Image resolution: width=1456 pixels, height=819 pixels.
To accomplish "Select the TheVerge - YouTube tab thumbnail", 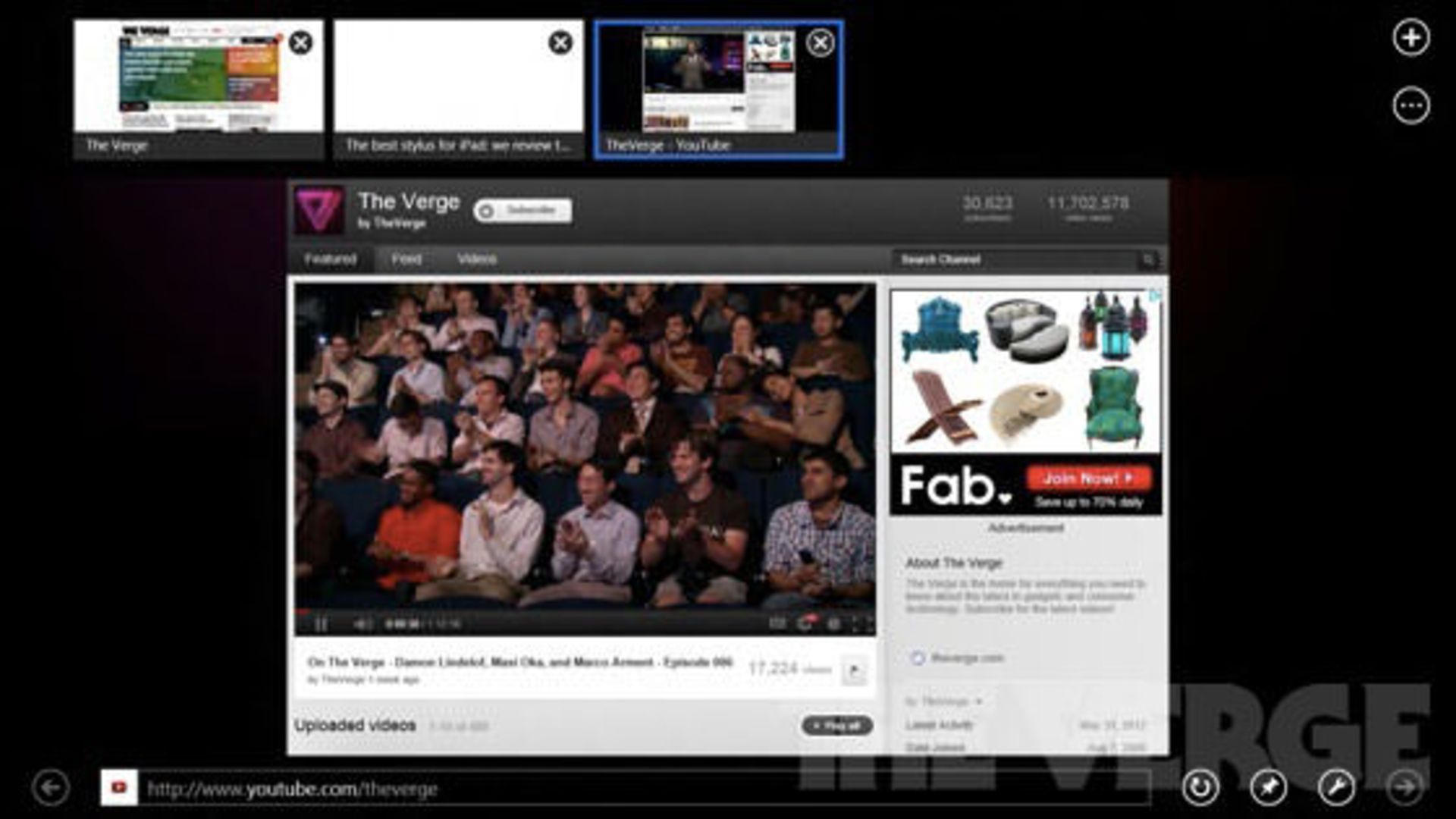I will (718, 89).
